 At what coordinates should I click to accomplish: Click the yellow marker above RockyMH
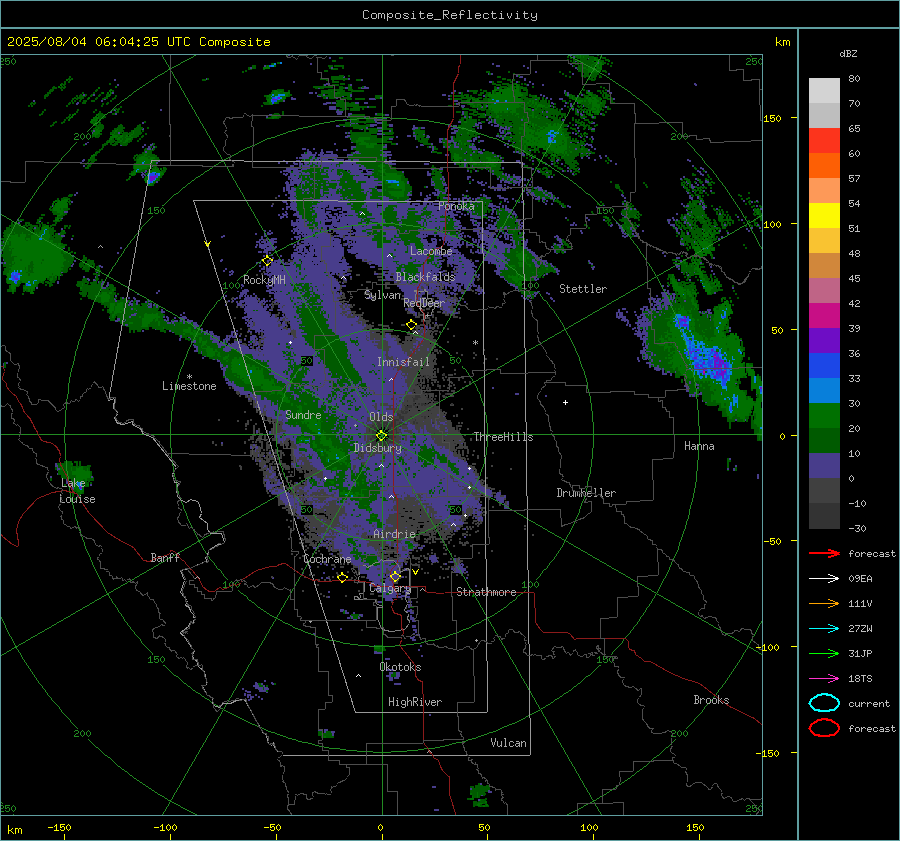(267, 261)
